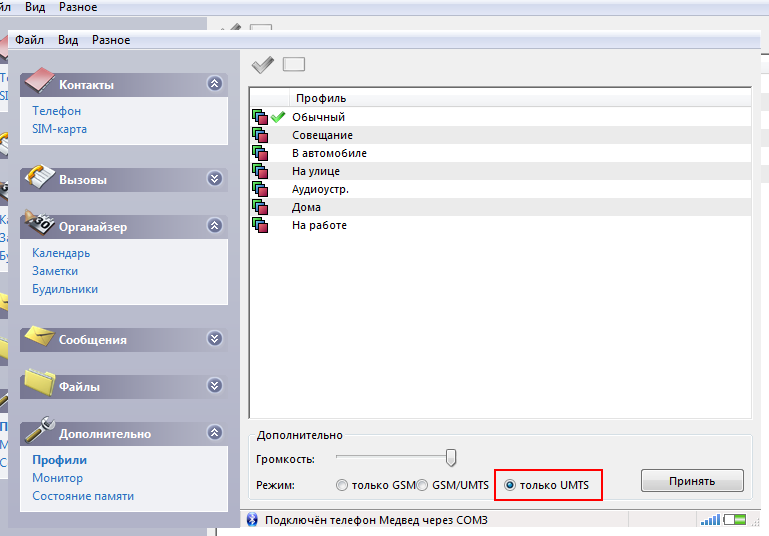Expand the Сообщения section
769x536 pixels.
214,339
